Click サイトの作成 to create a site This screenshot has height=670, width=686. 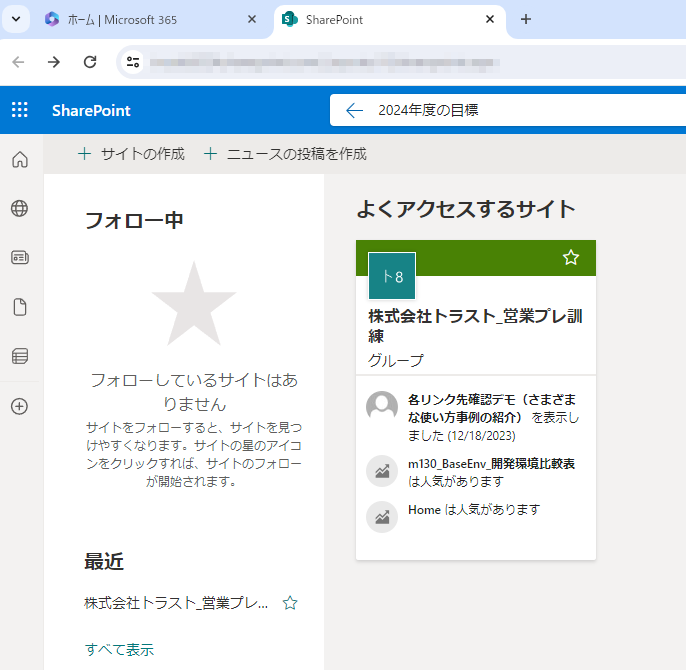(131, 154)
